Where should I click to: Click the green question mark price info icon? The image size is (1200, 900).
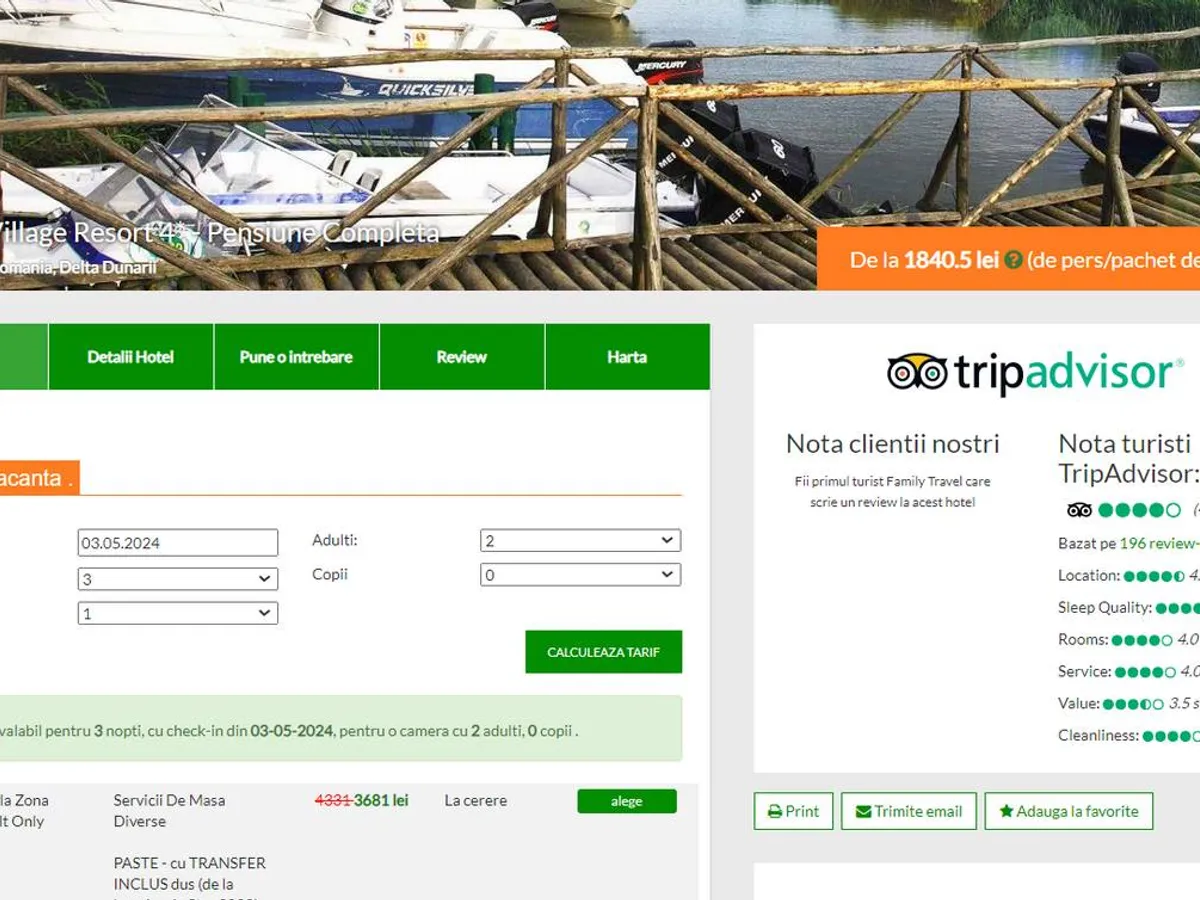[1013, 260]
